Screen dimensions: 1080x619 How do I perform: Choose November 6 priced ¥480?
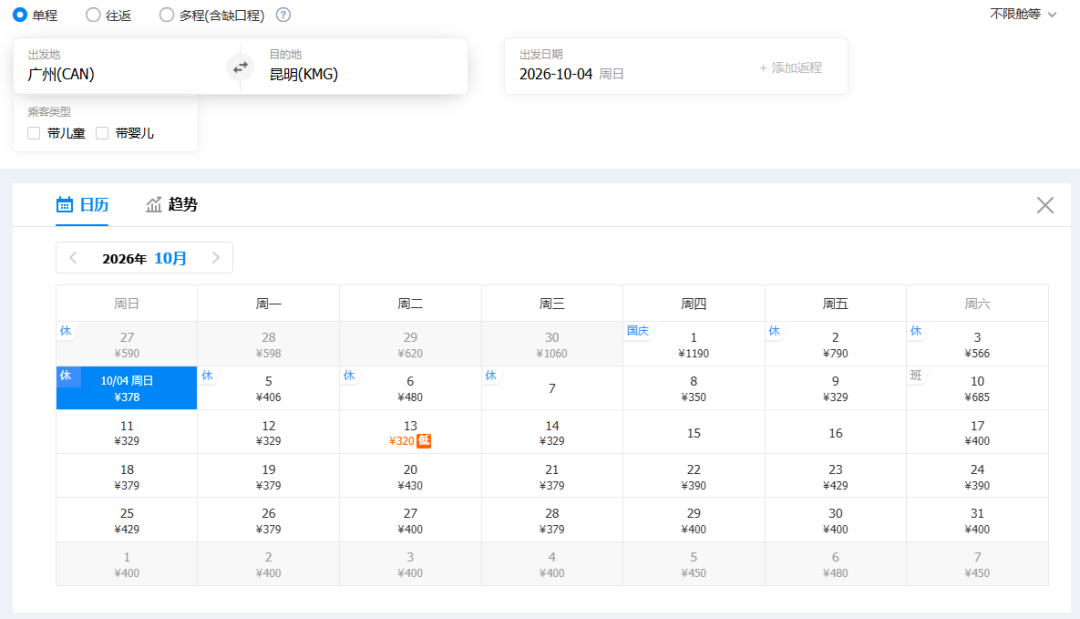point(835,564)
